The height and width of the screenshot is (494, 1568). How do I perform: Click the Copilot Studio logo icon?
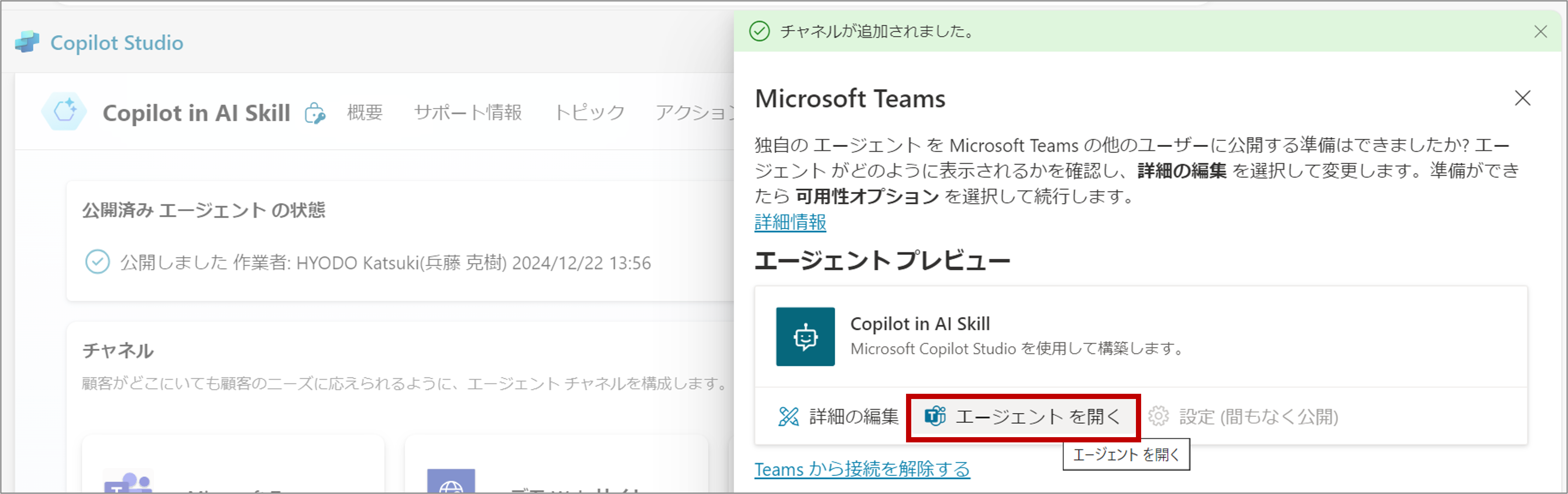tap(27, 42)
